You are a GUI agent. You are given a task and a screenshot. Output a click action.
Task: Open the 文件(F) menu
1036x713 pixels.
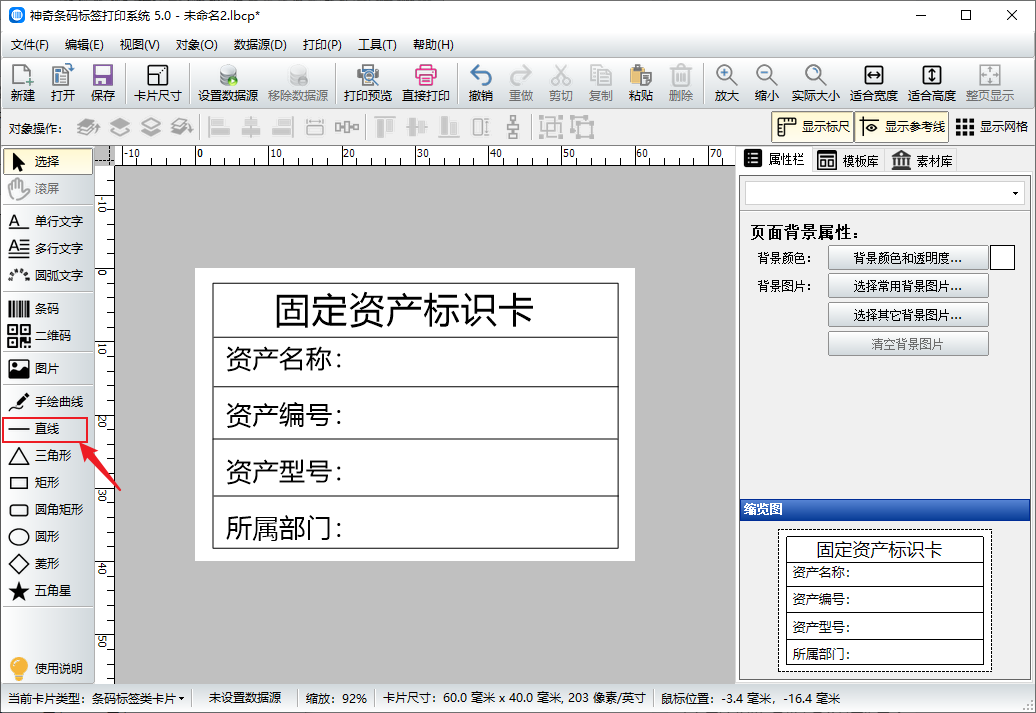tap(30, 45)
